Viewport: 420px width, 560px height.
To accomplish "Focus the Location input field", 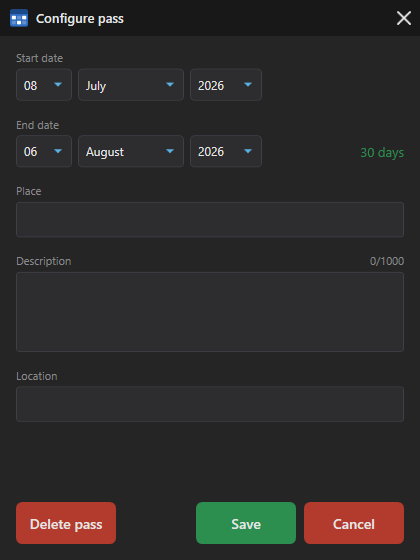I will (x=210, y=404).
